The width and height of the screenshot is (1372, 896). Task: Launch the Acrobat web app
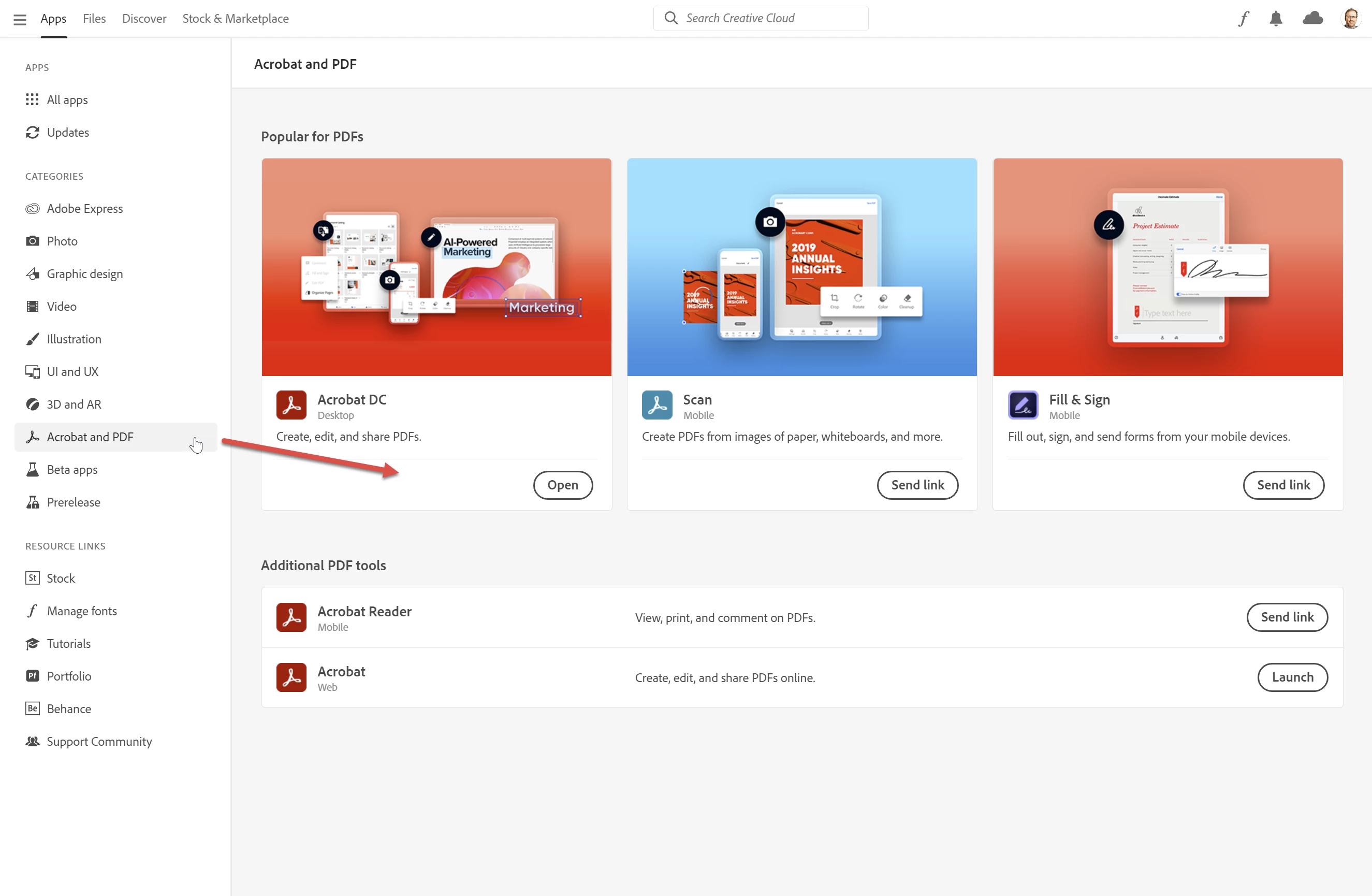pyautogui.click(x=1292, y=677)
